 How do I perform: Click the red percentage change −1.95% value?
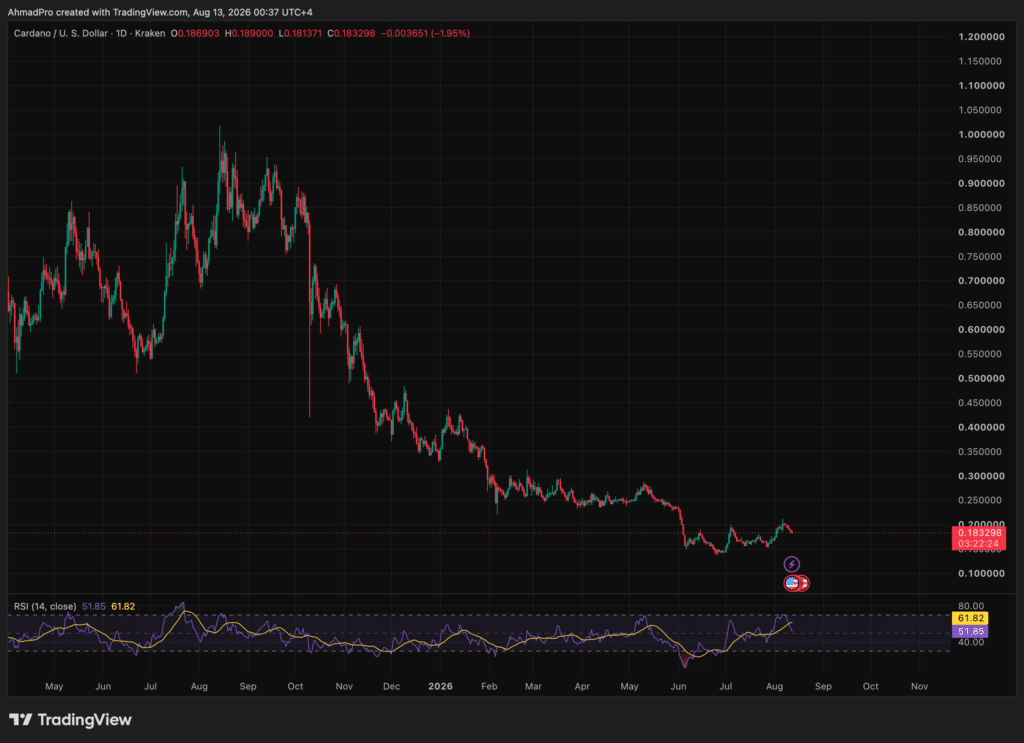450,33
